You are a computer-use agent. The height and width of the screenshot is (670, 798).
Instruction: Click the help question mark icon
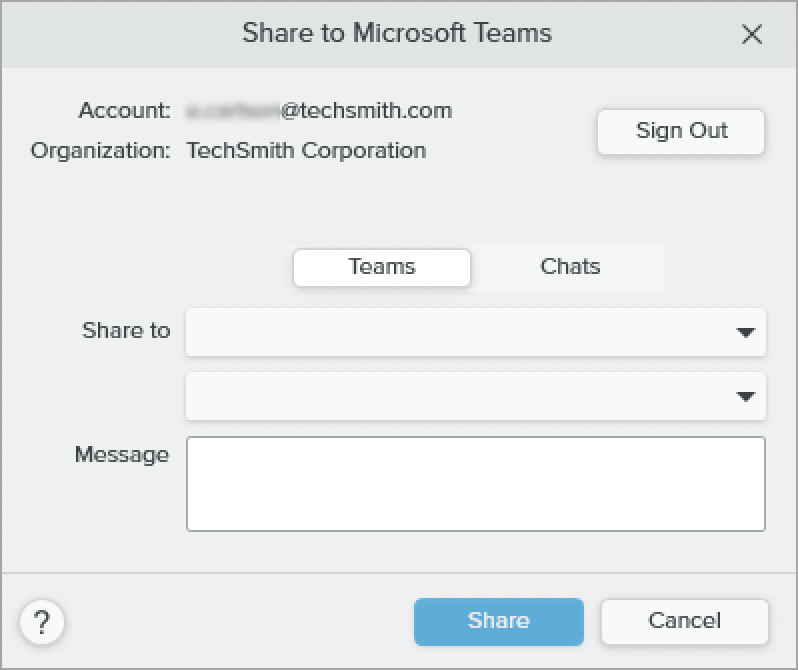coord(42,622)
